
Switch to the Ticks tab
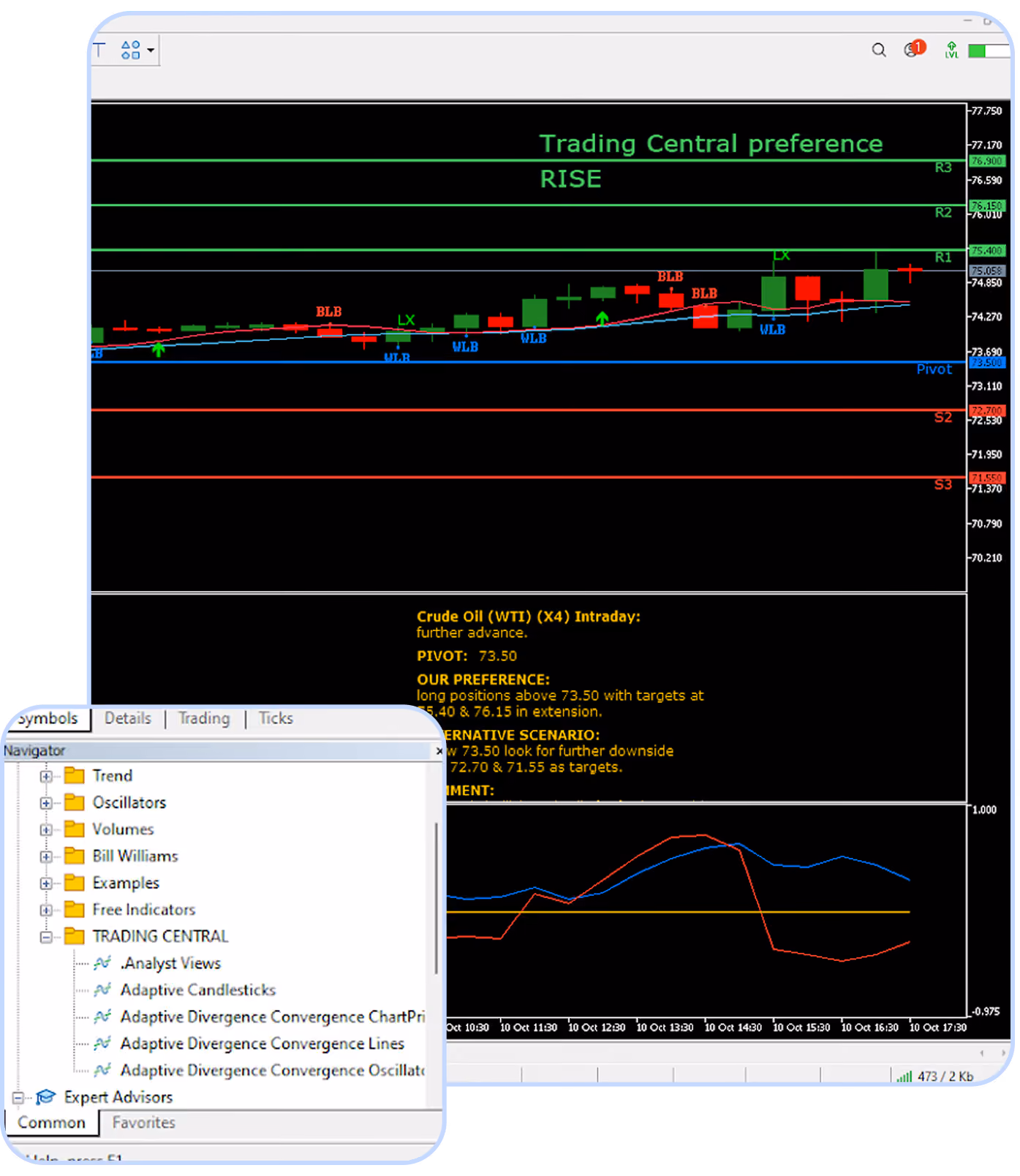pos(276,718)
